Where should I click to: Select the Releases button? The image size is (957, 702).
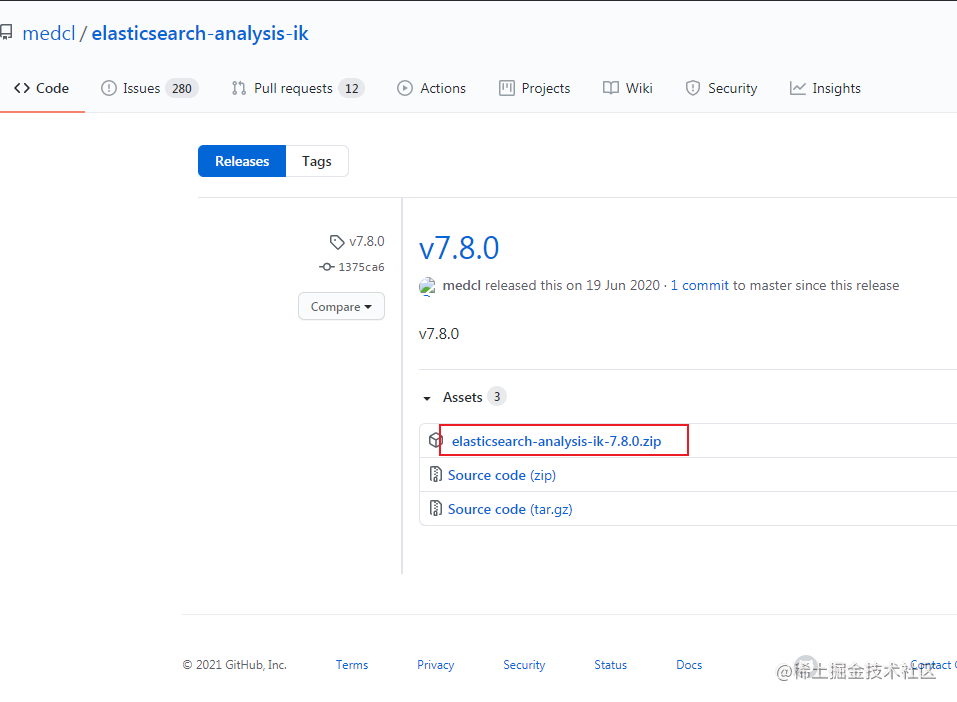pos(242,161)
